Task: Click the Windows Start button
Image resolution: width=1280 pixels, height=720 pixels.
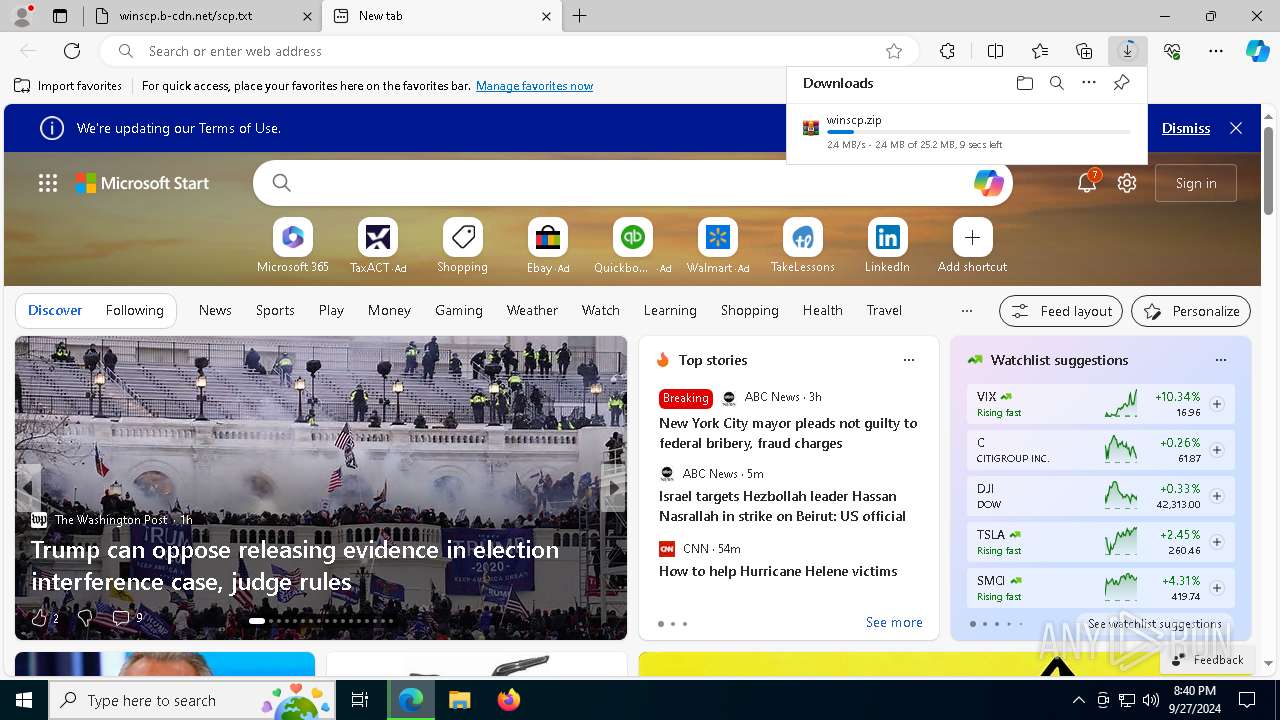Action: pyautogui.click(x=24, y=700)
